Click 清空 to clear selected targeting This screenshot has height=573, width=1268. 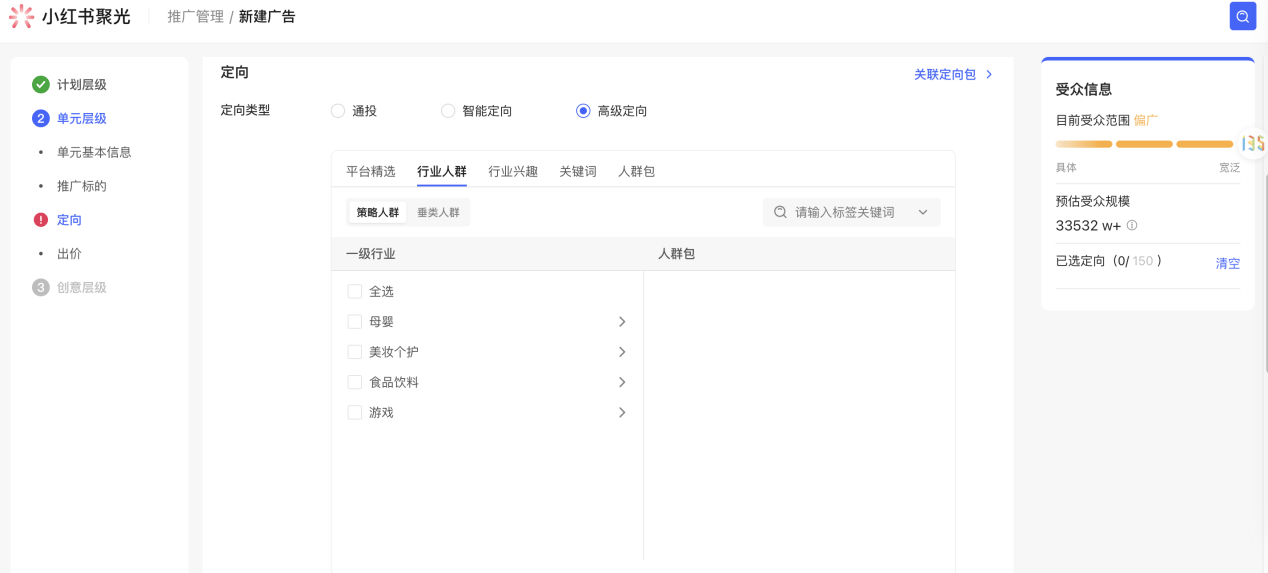[x=1228, y=264]
